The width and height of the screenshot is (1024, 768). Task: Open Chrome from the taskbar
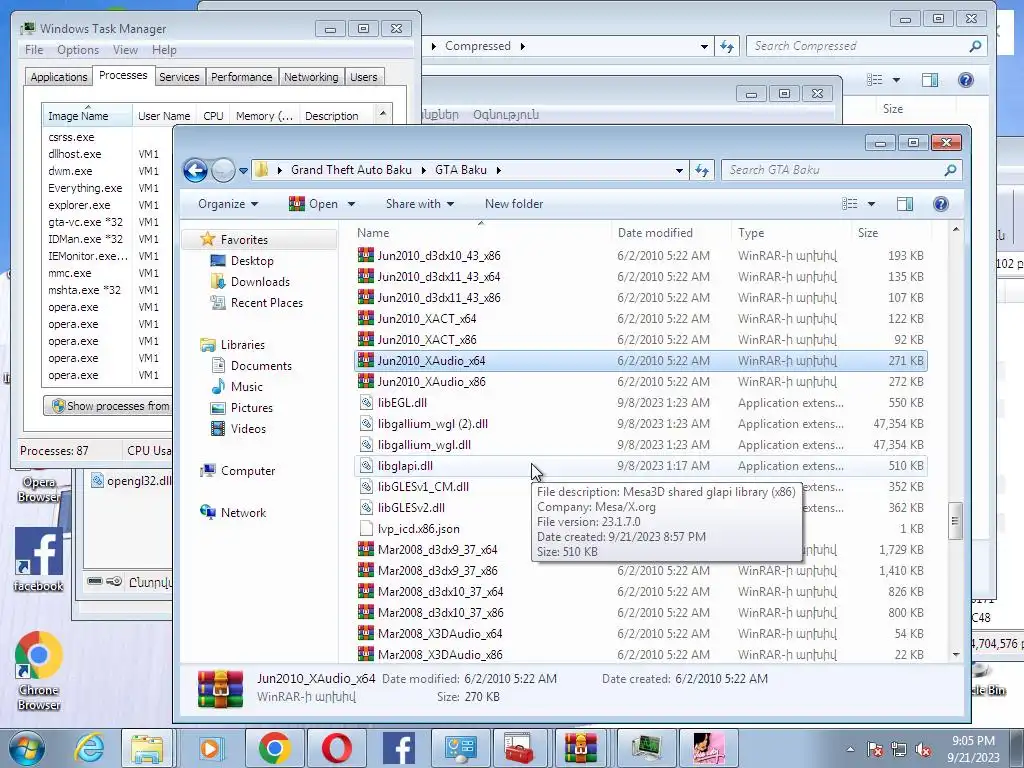pos(274,748)
